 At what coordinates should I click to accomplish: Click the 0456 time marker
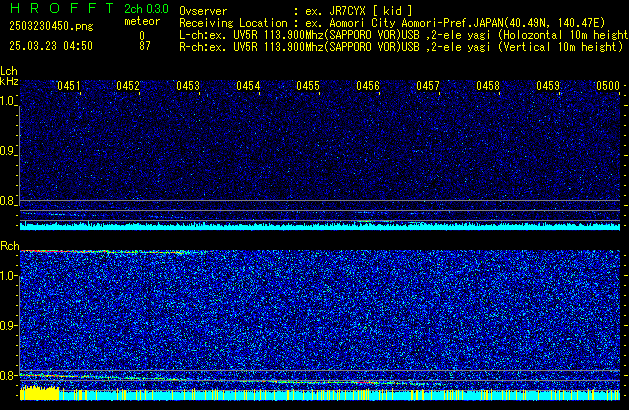point(368,86)
